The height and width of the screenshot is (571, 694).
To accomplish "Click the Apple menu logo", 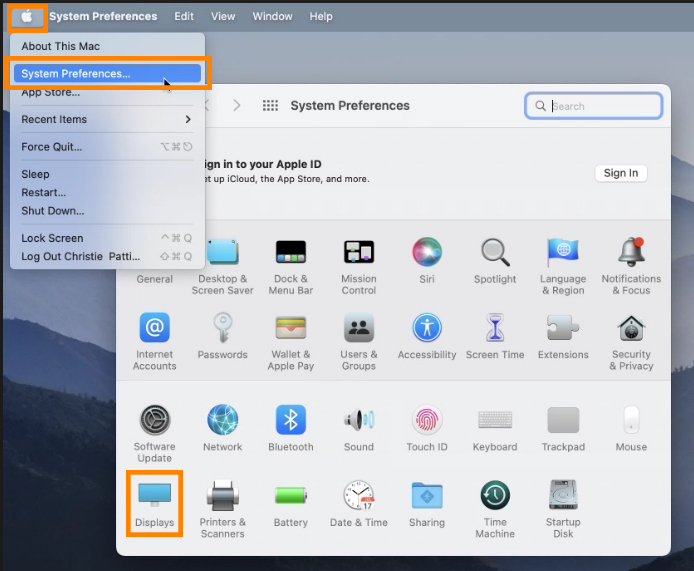I will tap(27, 17).
